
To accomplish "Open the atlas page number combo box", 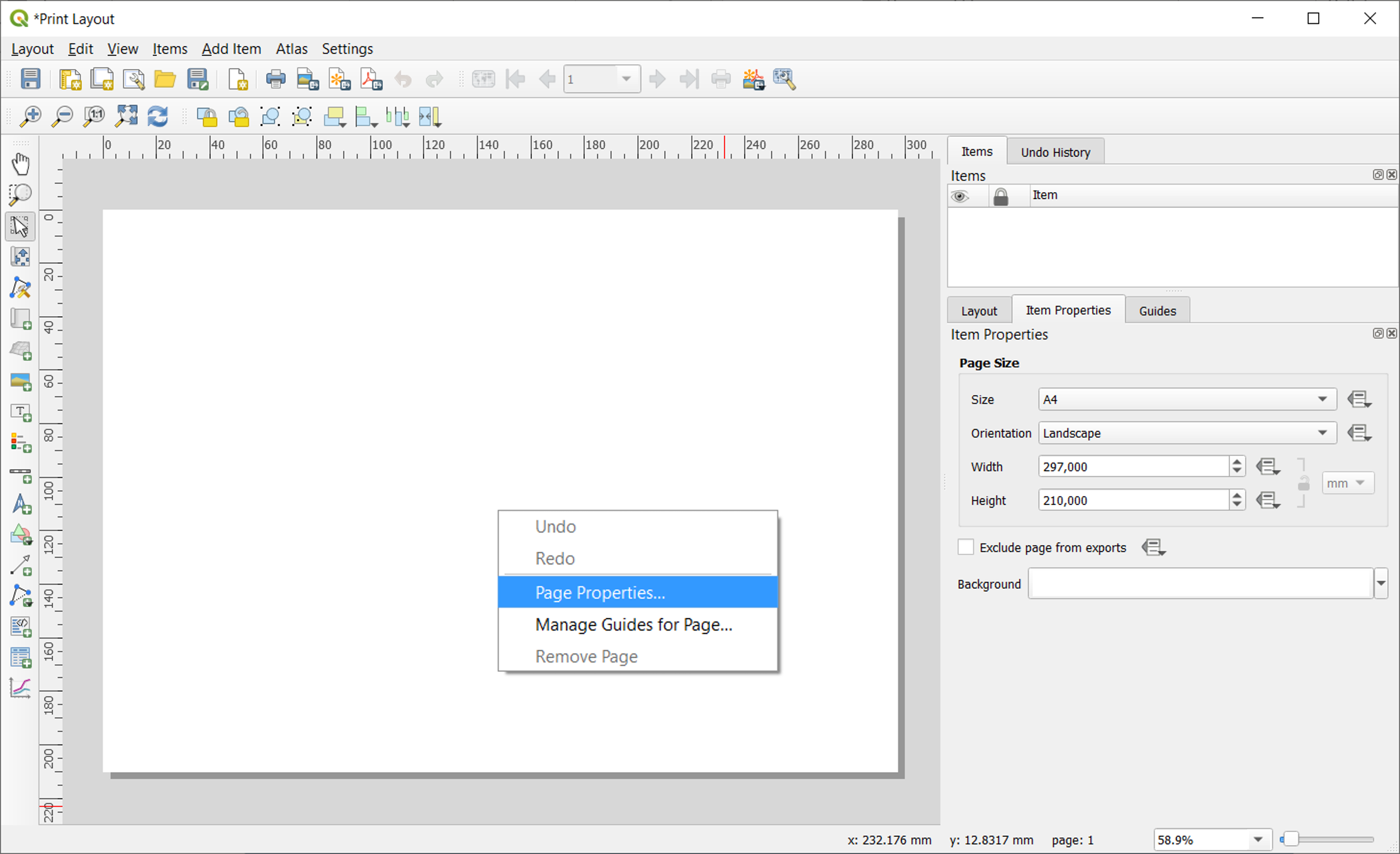I will pos(602,79).
